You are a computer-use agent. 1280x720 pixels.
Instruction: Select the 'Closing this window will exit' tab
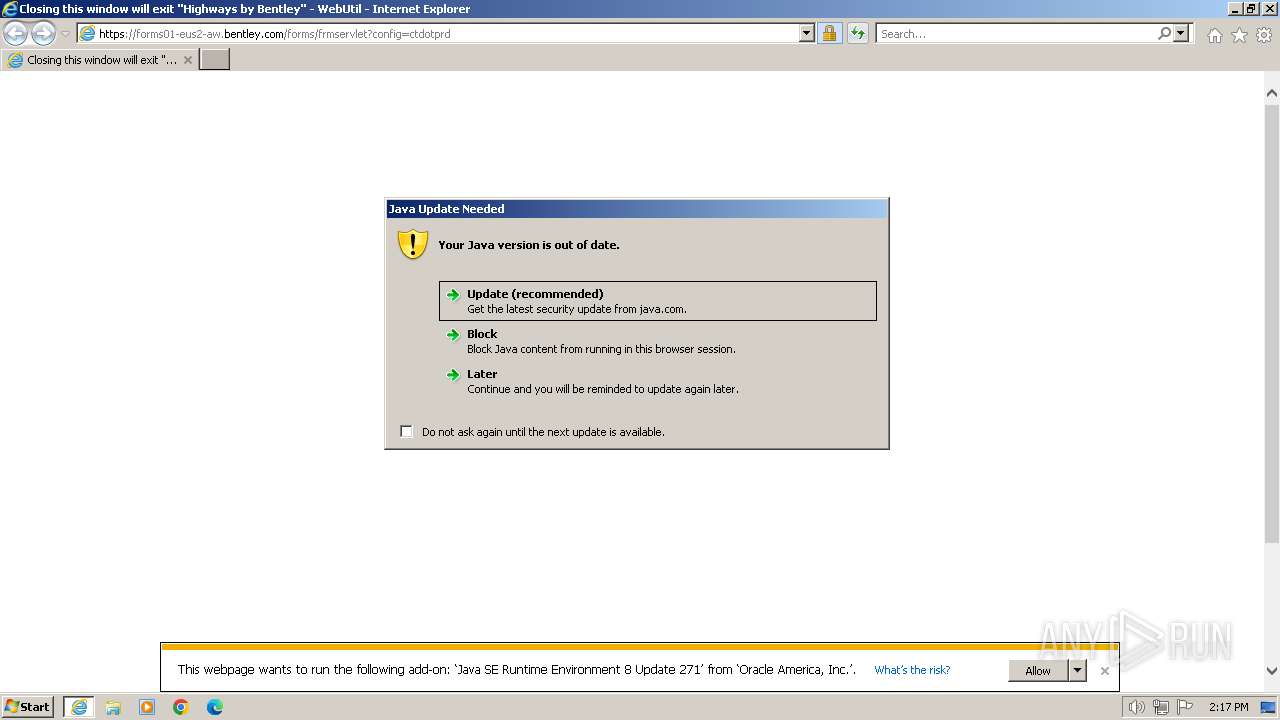[100, 60]
